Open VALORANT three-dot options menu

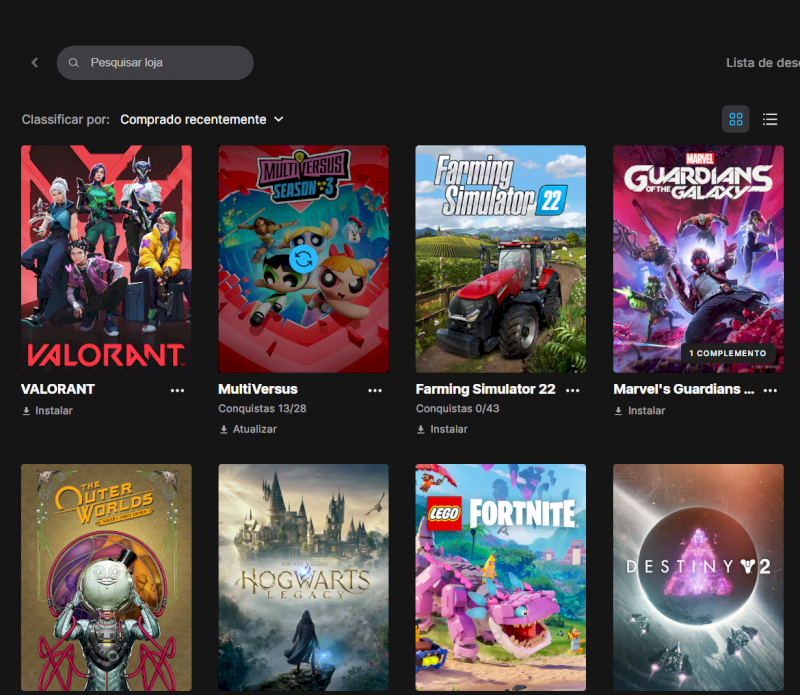177,390
